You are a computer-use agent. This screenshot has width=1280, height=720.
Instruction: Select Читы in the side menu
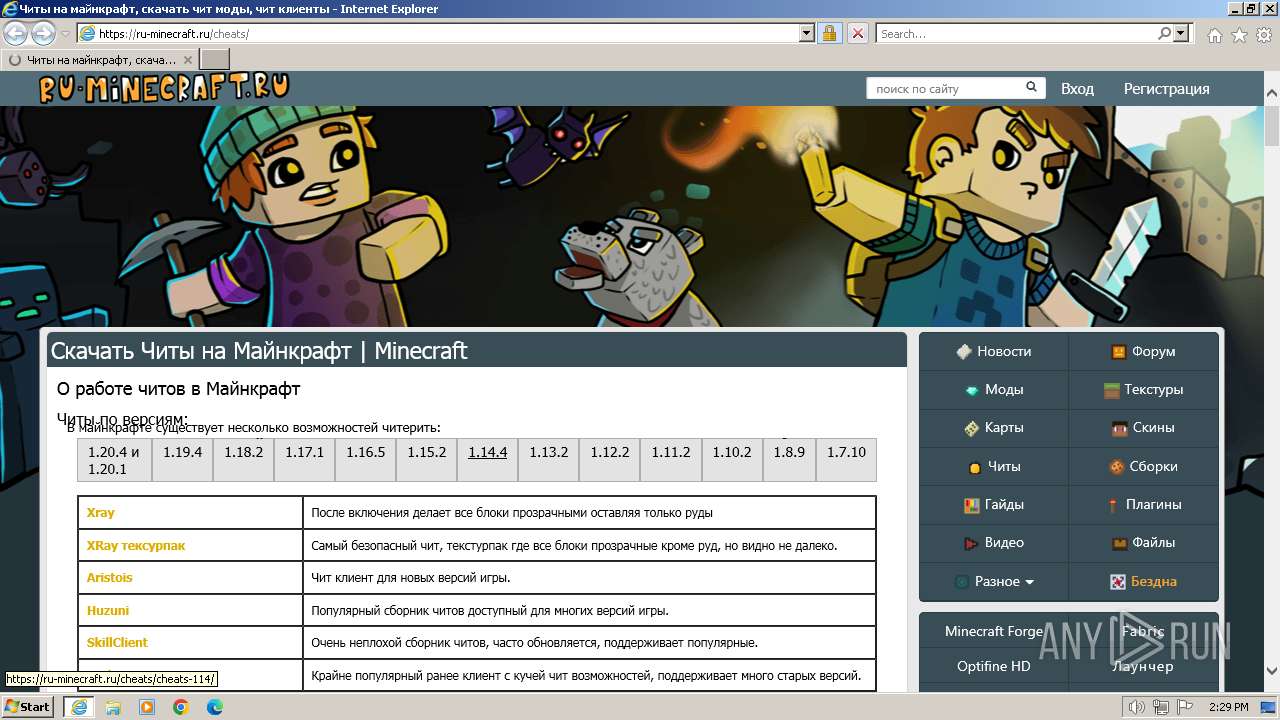coord(993,466)
